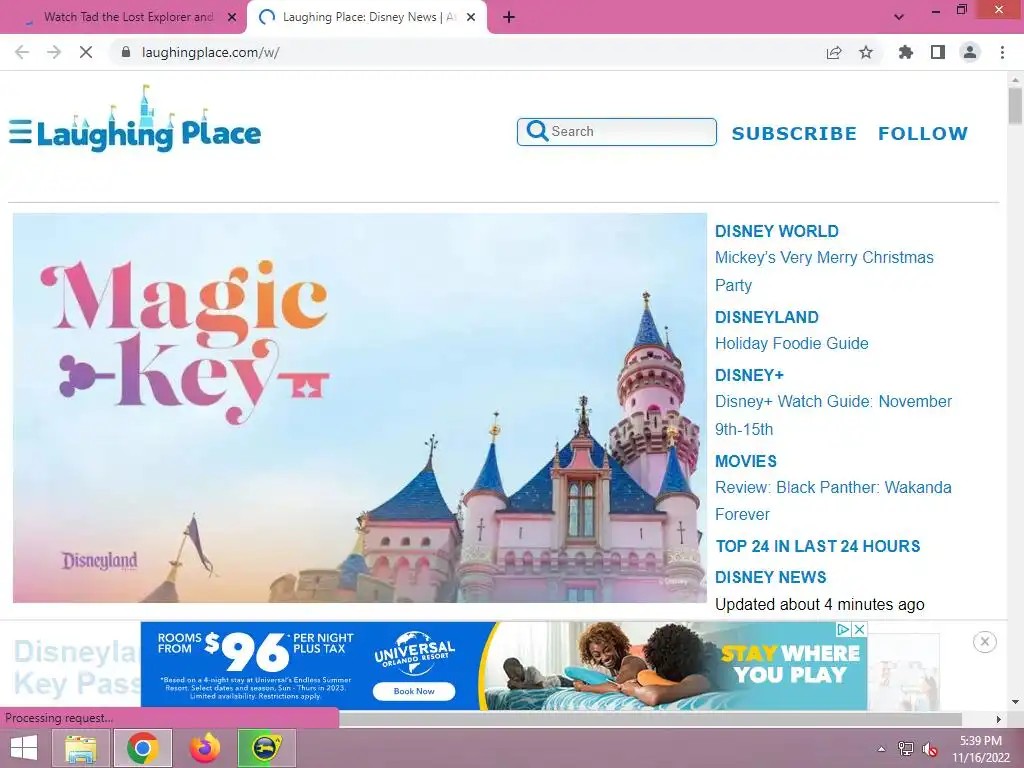This screenshot has height=768, width=1024.
Task: Open the Windows Start menu
Action: point(24,748)
